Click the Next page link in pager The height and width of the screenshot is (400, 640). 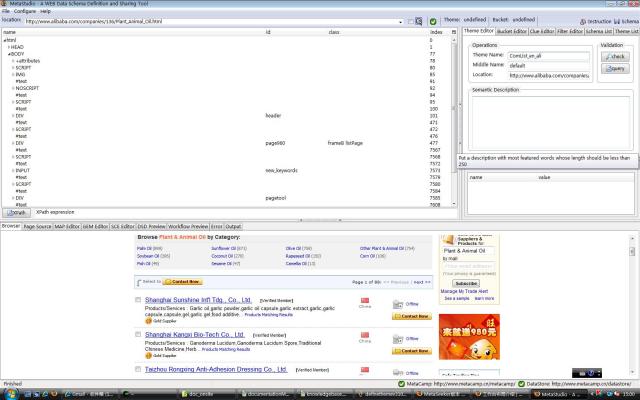422,282
